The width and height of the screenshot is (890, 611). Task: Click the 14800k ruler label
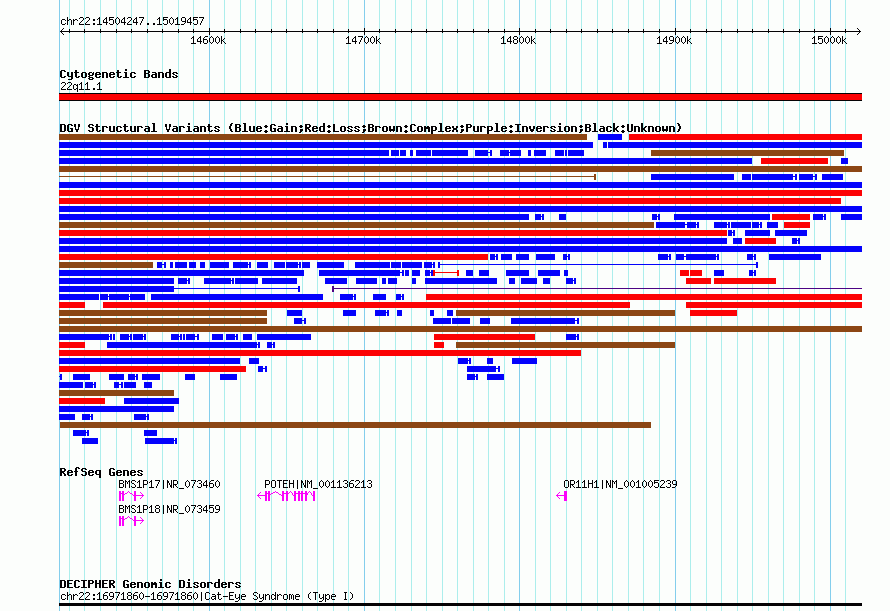point(518,40)
